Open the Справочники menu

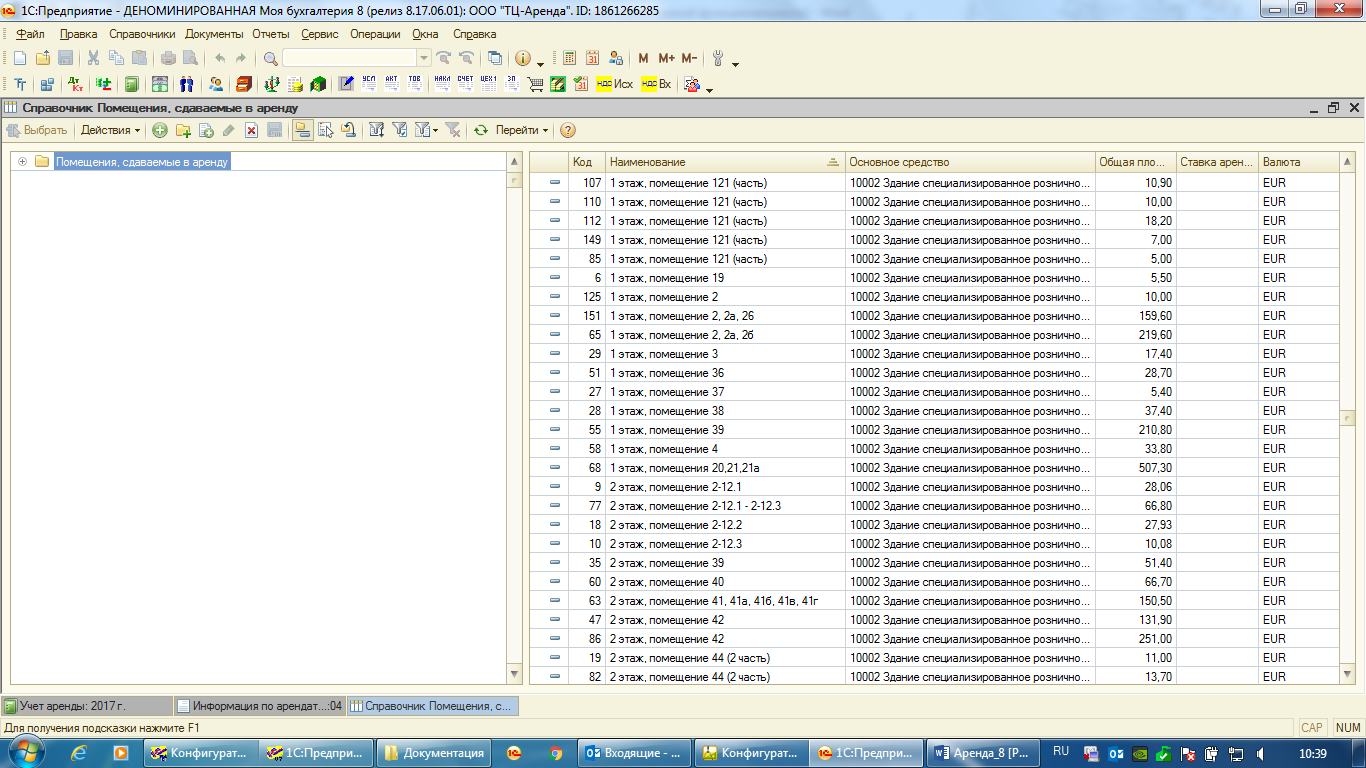141,34
